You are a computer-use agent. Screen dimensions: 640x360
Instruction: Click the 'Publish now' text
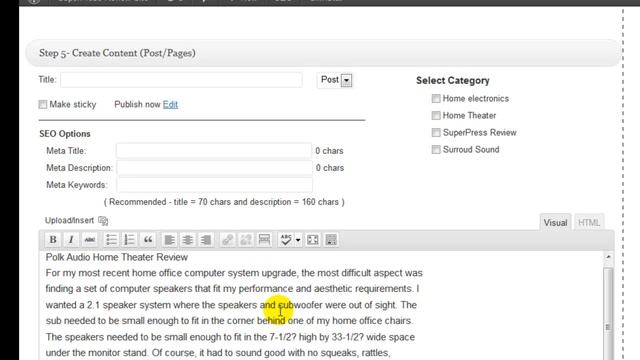[x=137, y=104]
